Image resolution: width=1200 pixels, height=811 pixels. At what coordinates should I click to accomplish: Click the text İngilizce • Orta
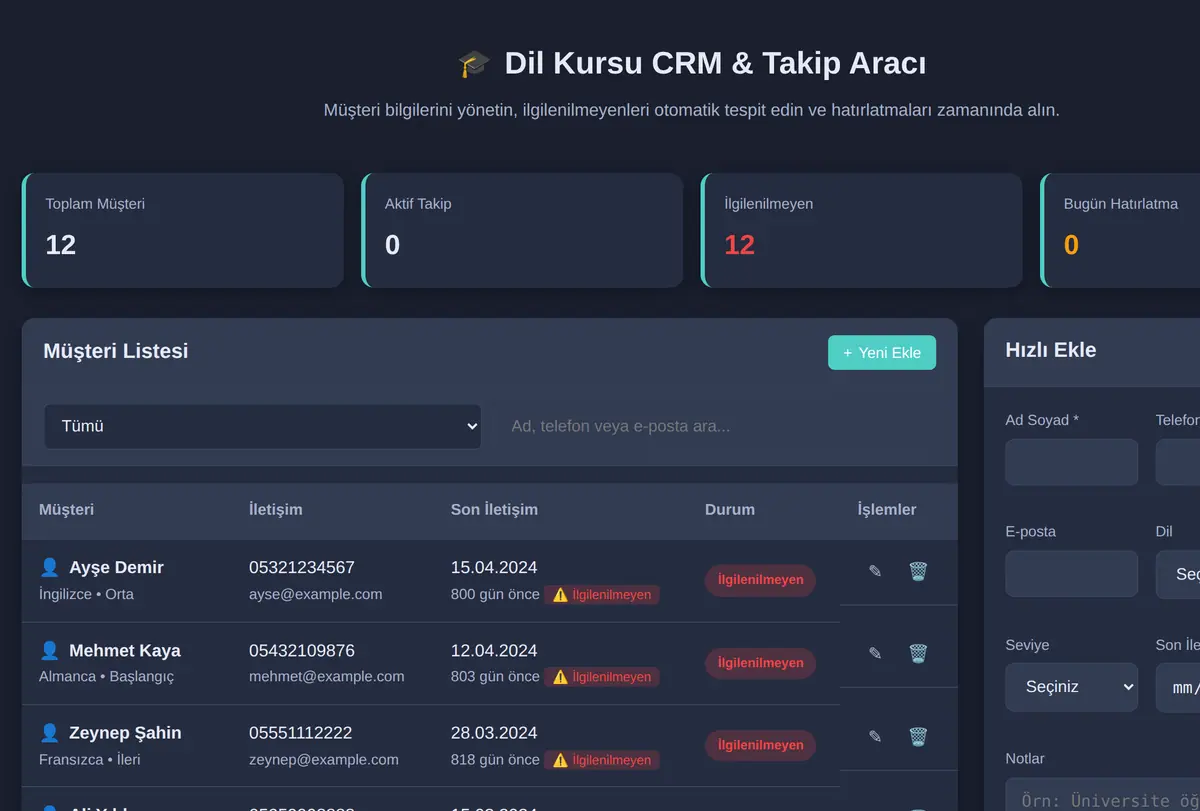pos(86,594)
